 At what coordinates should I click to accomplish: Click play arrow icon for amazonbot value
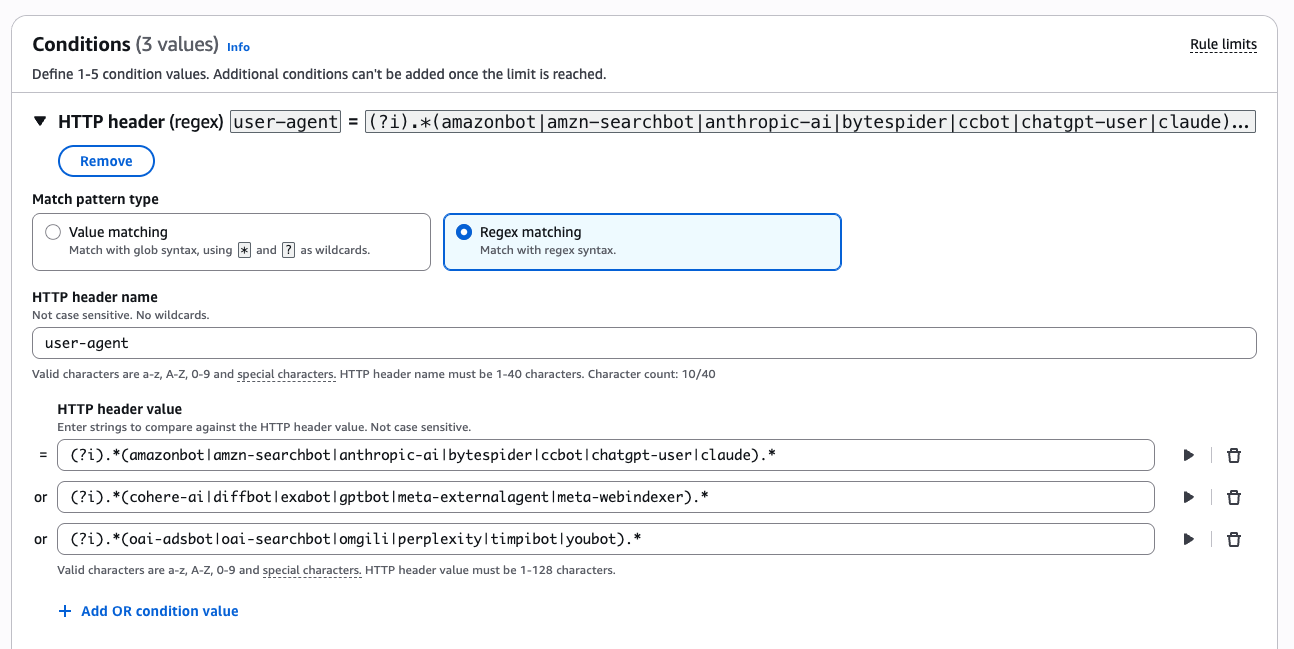click(1188, 455)
